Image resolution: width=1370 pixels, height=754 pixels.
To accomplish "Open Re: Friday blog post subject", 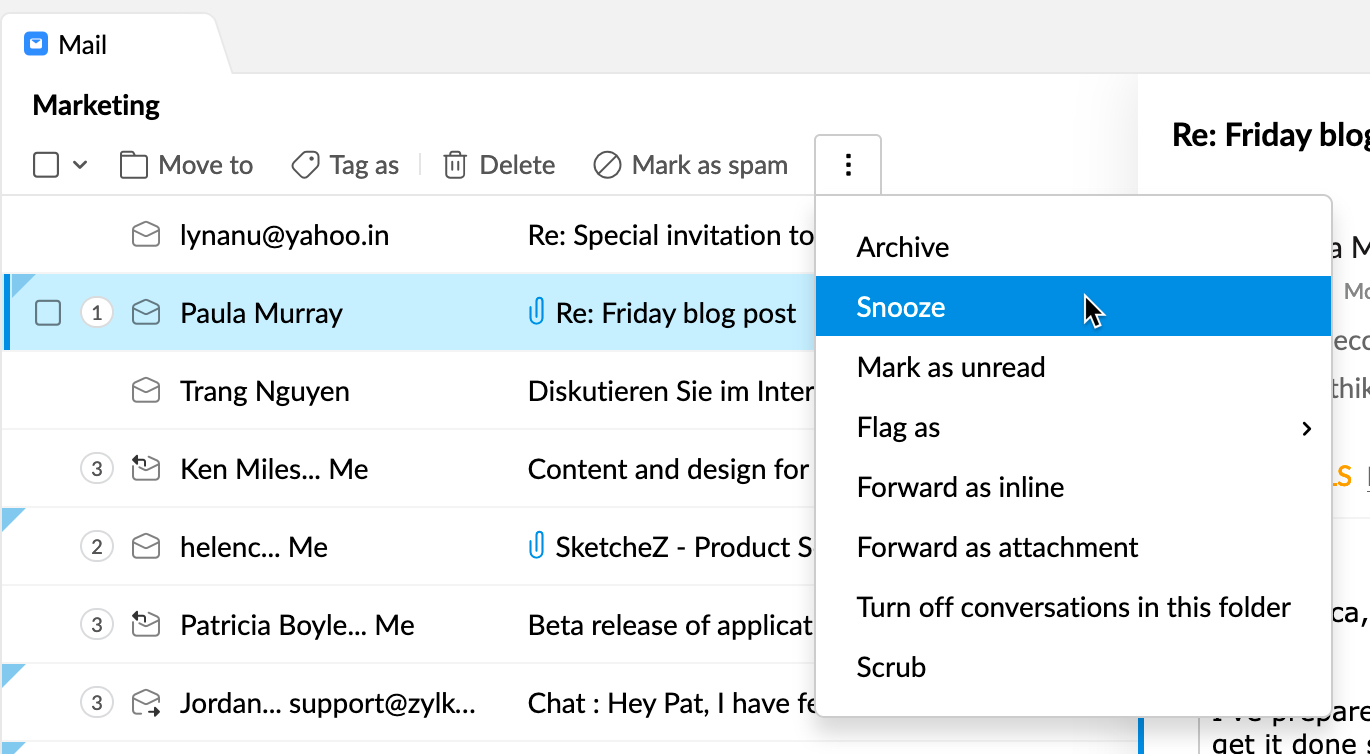I will 676,313.
